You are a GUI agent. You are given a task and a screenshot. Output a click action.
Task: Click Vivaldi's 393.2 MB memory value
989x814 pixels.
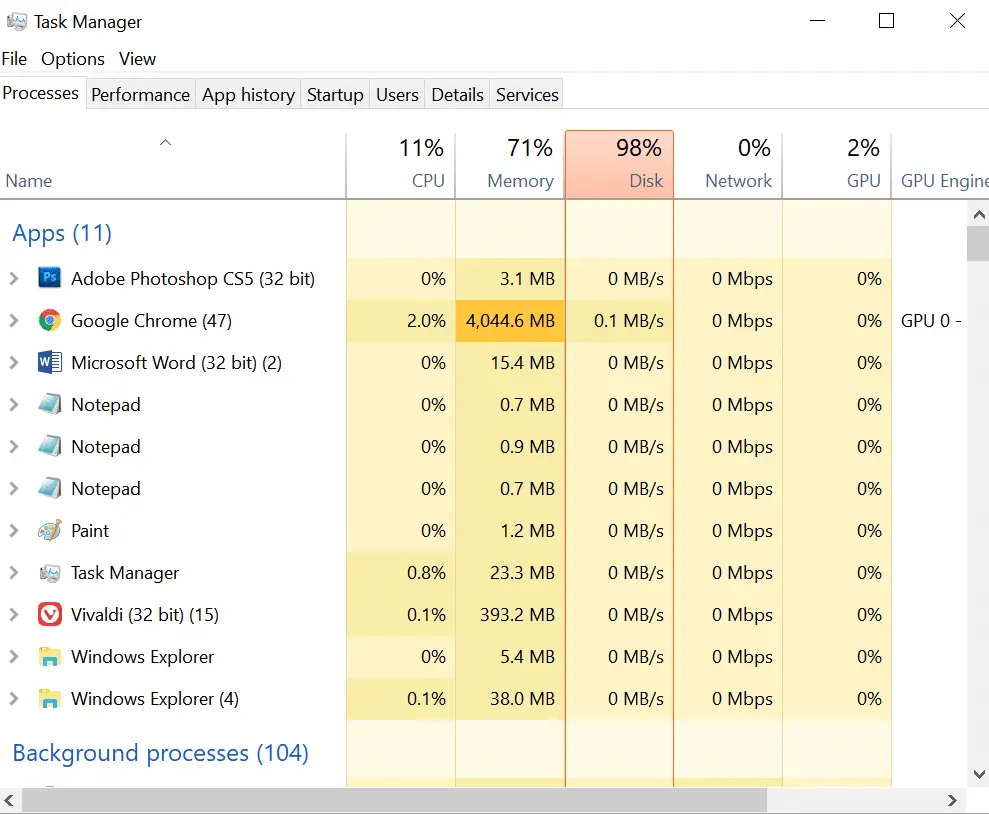pyautogui.click(x=517, y=614)
